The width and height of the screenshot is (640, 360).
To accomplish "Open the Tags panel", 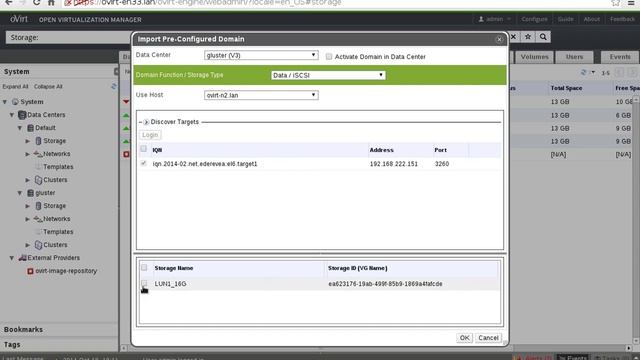I will [59, 344].
